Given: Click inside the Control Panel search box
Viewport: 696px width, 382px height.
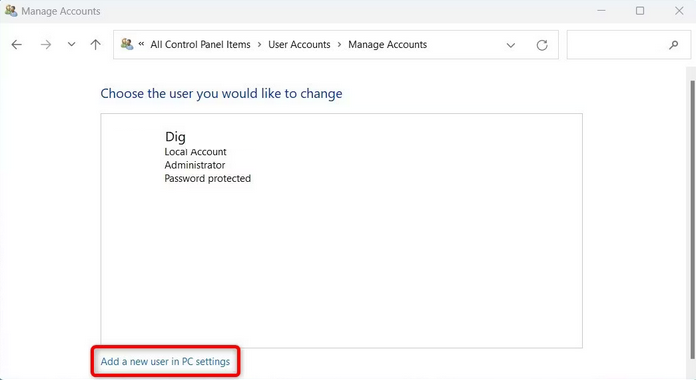Looking at the screenshot, I should tap(629, 44).
